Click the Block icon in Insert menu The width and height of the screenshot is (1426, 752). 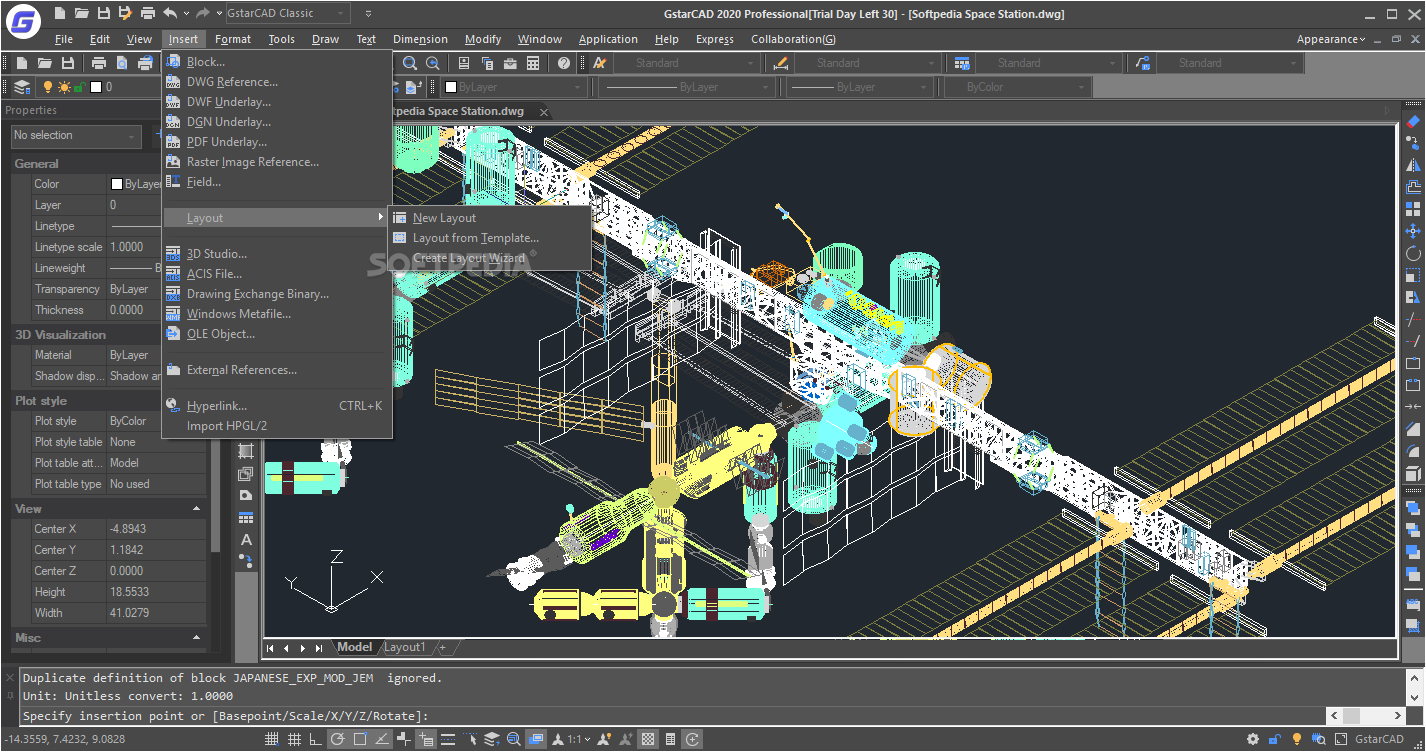[173, 62]
